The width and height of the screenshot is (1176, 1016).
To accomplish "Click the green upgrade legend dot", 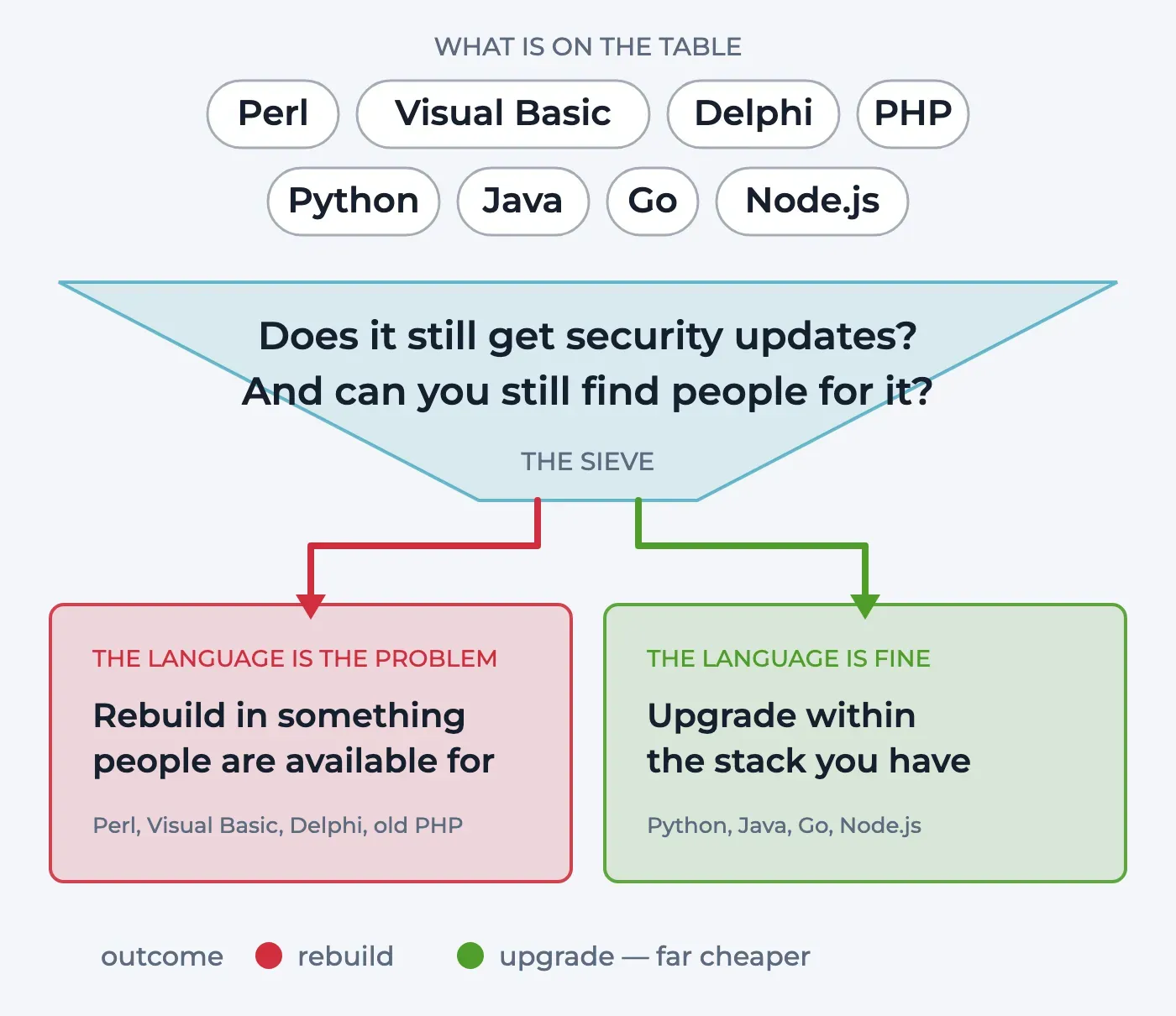I will [x=470, y=956].
